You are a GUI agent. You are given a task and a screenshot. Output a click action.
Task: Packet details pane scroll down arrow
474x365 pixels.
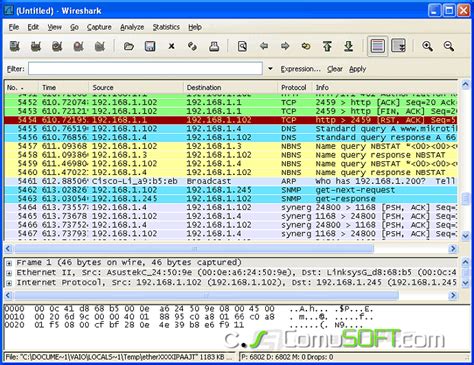(465, 283)
